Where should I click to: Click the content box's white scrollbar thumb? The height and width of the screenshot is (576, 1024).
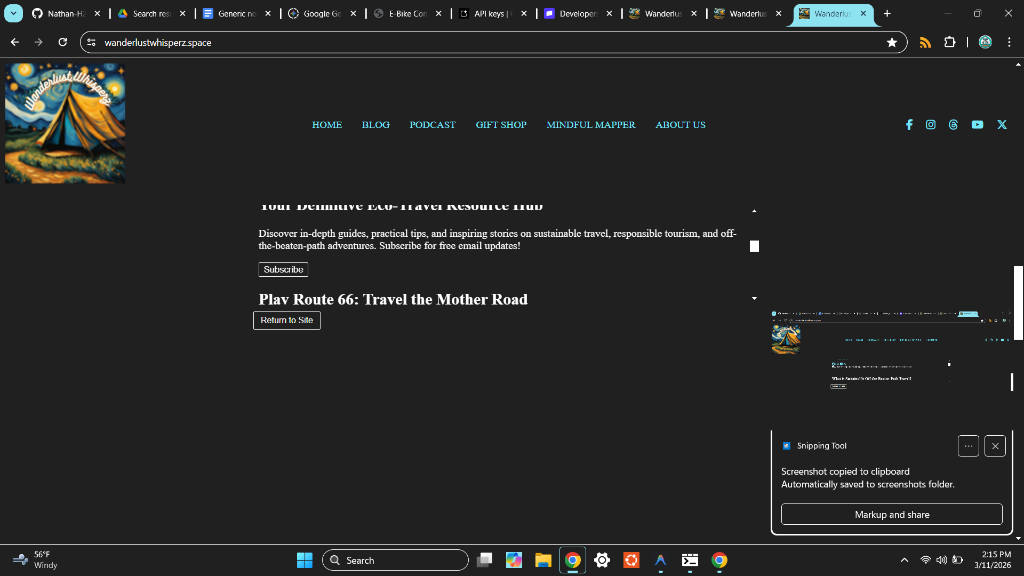point(755,246)
